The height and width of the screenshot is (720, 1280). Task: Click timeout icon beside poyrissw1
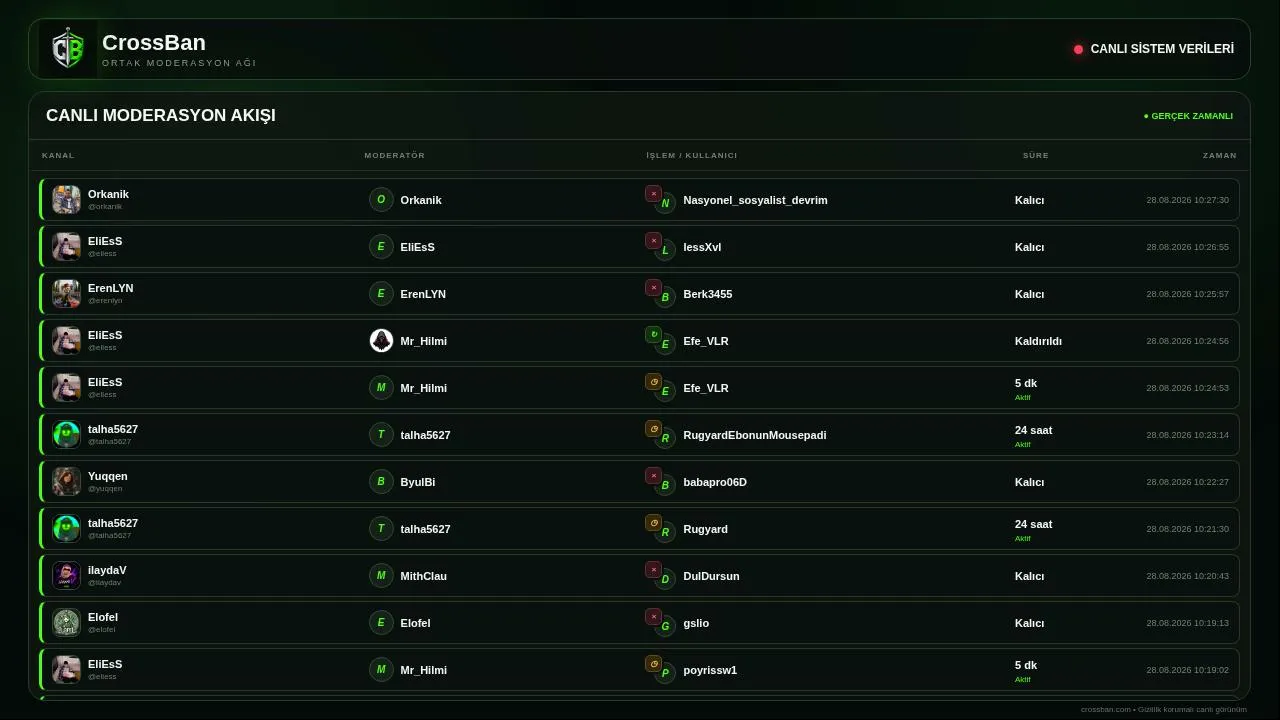(653, 664)
